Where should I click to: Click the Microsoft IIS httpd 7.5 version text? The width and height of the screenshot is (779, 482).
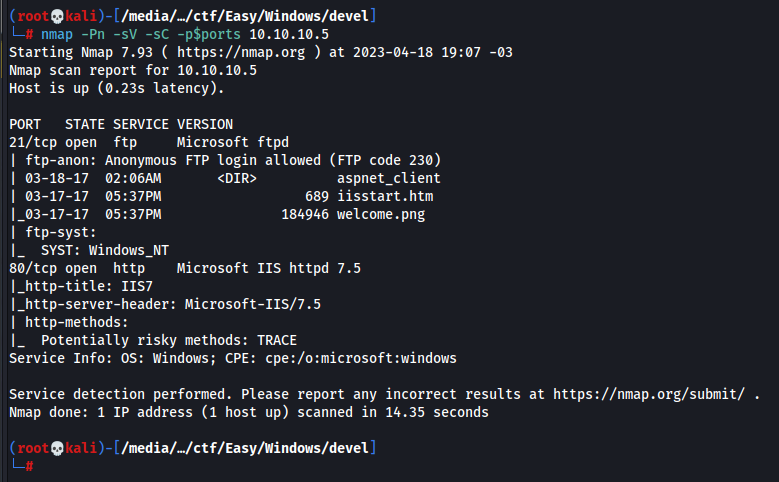pos(268,268)
